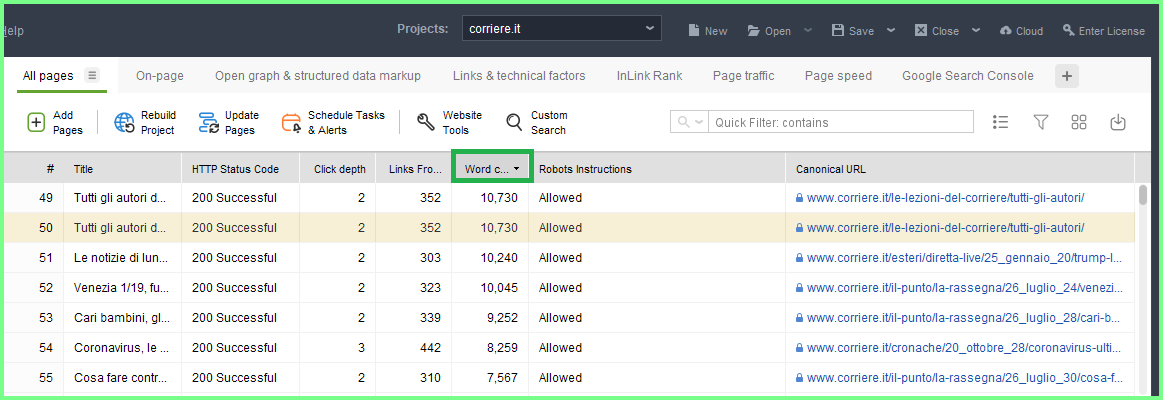
Task: Sort by Links From column header
Action: tap(413, 169)
